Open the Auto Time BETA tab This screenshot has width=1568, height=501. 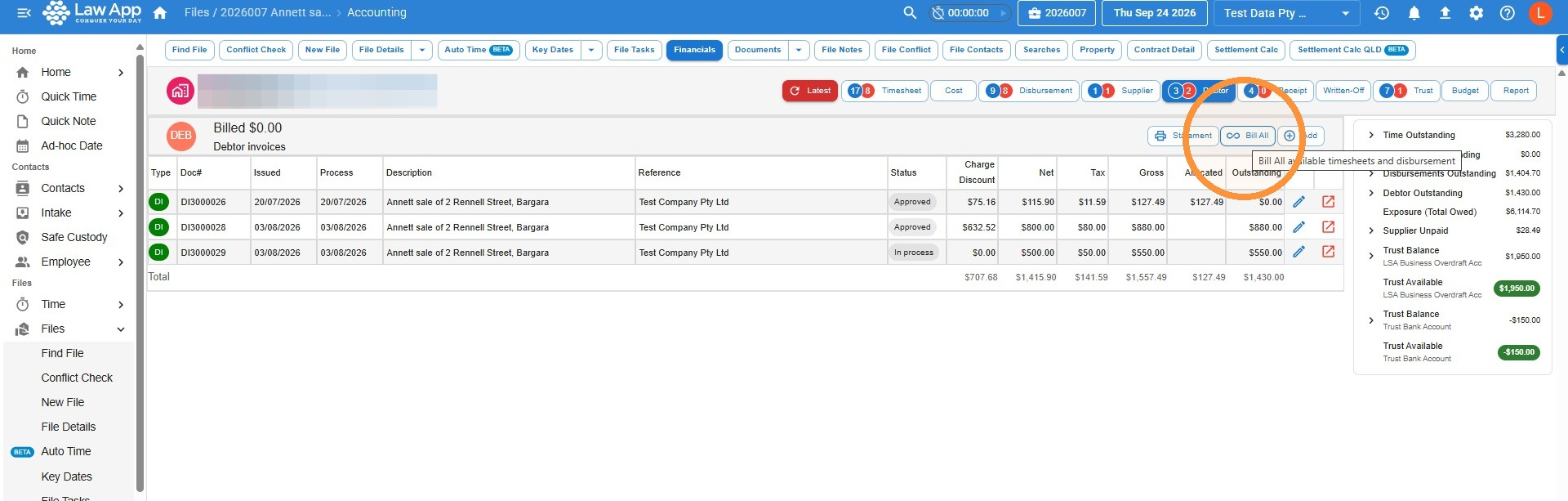pos(478,50)
